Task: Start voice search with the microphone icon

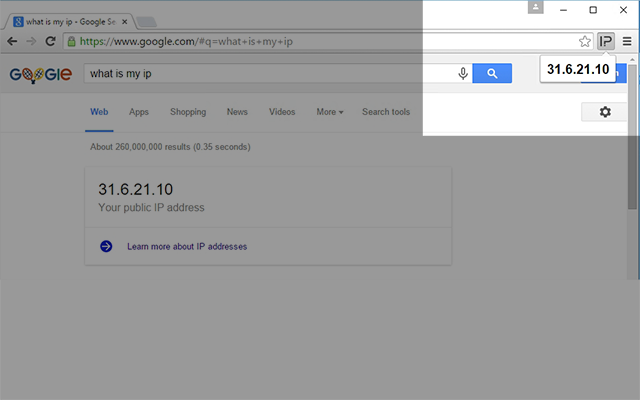Action: (x=463, y=73)
